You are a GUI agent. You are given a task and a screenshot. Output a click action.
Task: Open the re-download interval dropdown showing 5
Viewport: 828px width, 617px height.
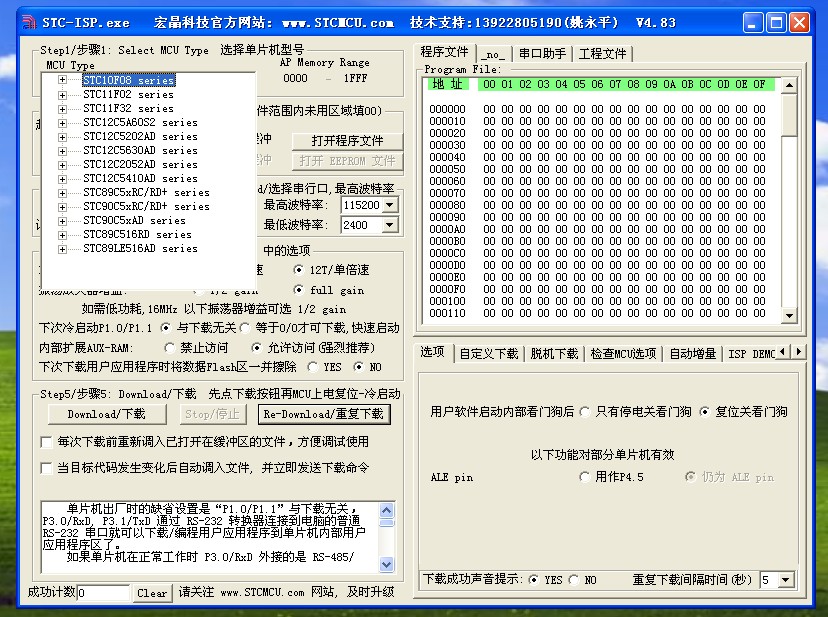(x=786, y=580)
